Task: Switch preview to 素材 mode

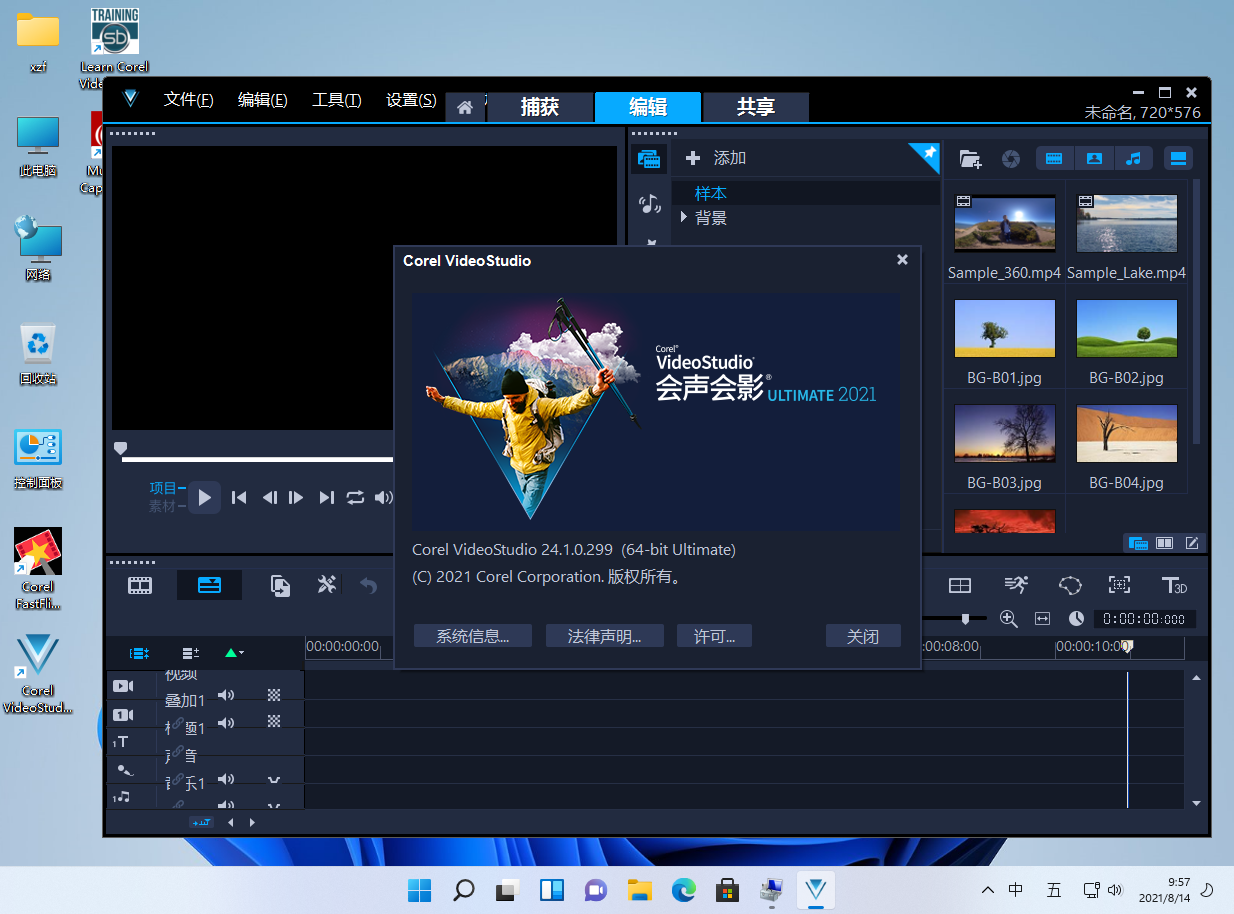Action: pos(167,506)
